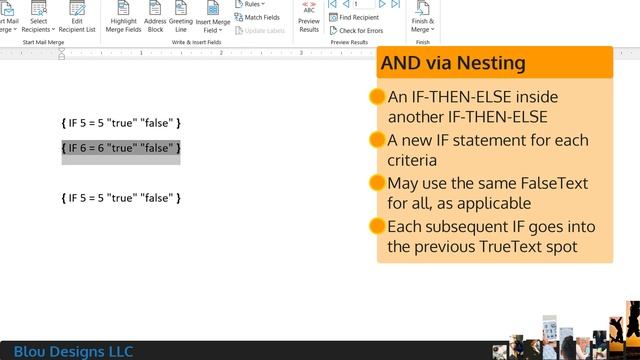Go to last record

[395, 4]
